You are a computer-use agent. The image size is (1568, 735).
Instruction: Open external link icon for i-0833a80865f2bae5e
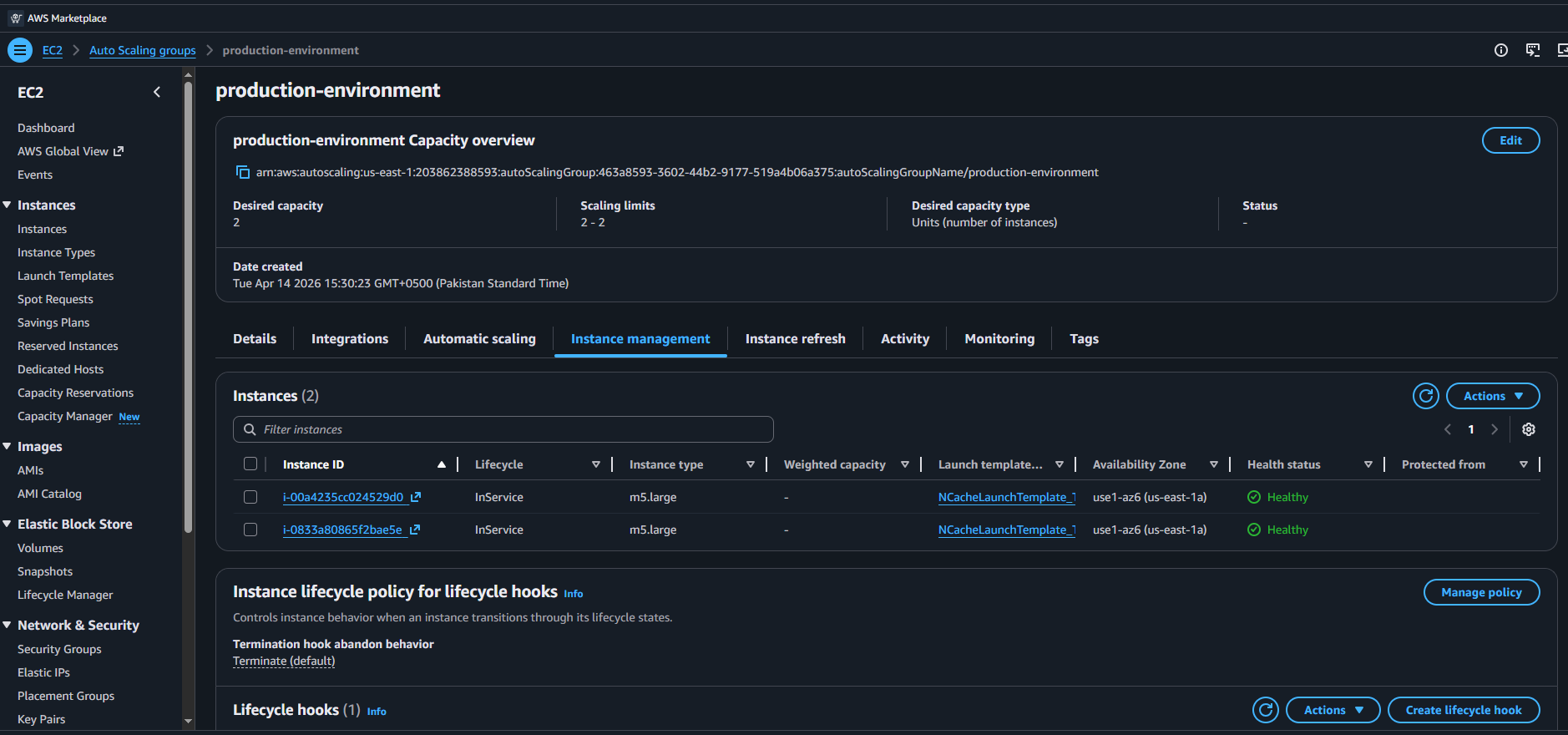tap(415, 530)
